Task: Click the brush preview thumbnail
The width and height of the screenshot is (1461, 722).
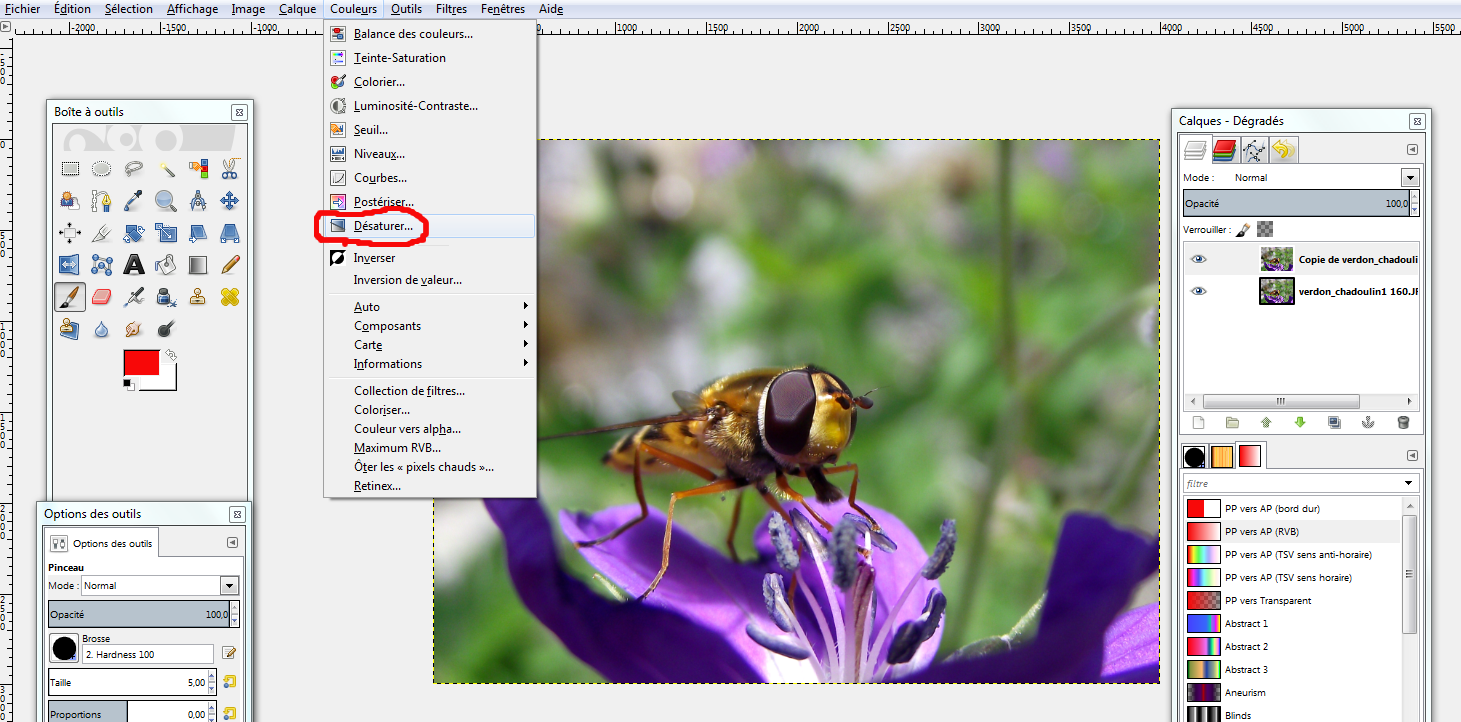Action: [x=65, y=648]
